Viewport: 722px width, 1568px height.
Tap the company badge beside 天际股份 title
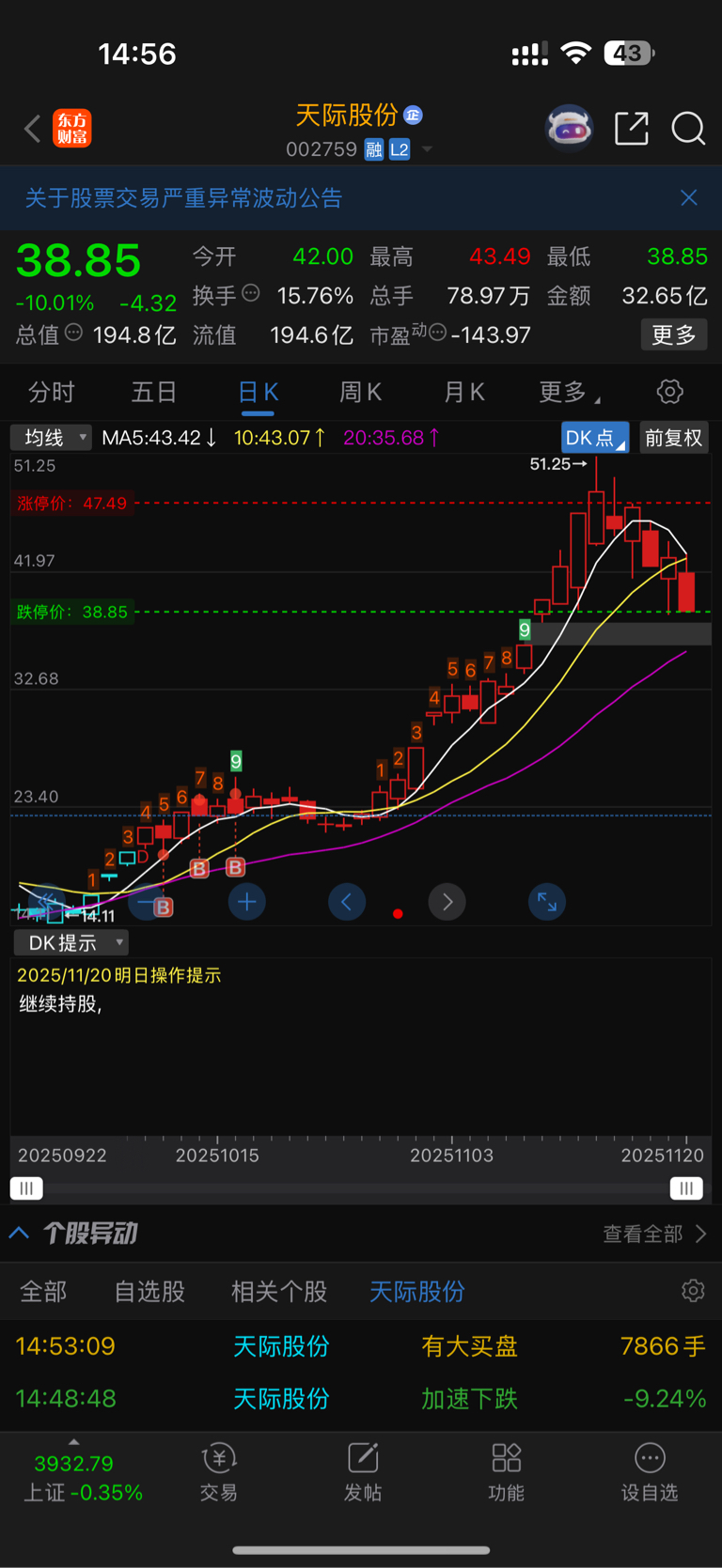413,115
